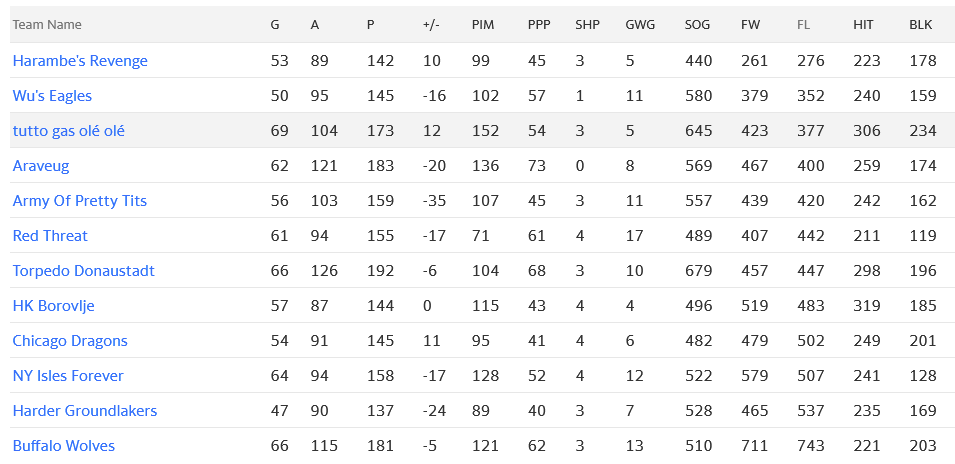Sort the table by HIT column
Image resolution: width=955 pixels, height=464 pixels.
(864, 24)
